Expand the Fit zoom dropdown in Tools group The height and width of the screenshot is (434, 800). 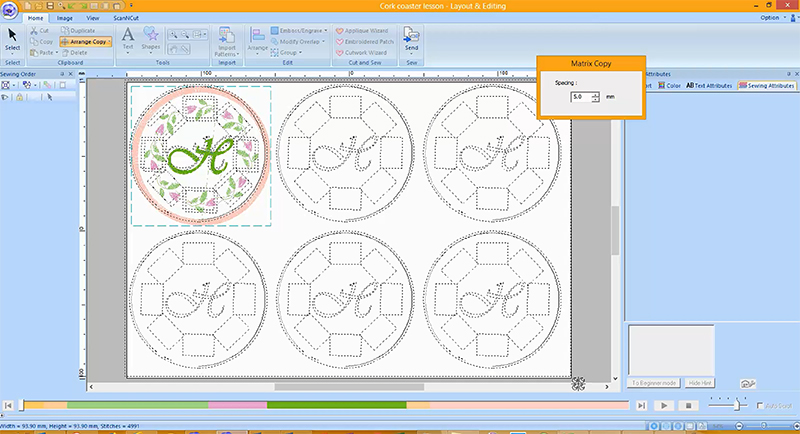tap(205, 35)
